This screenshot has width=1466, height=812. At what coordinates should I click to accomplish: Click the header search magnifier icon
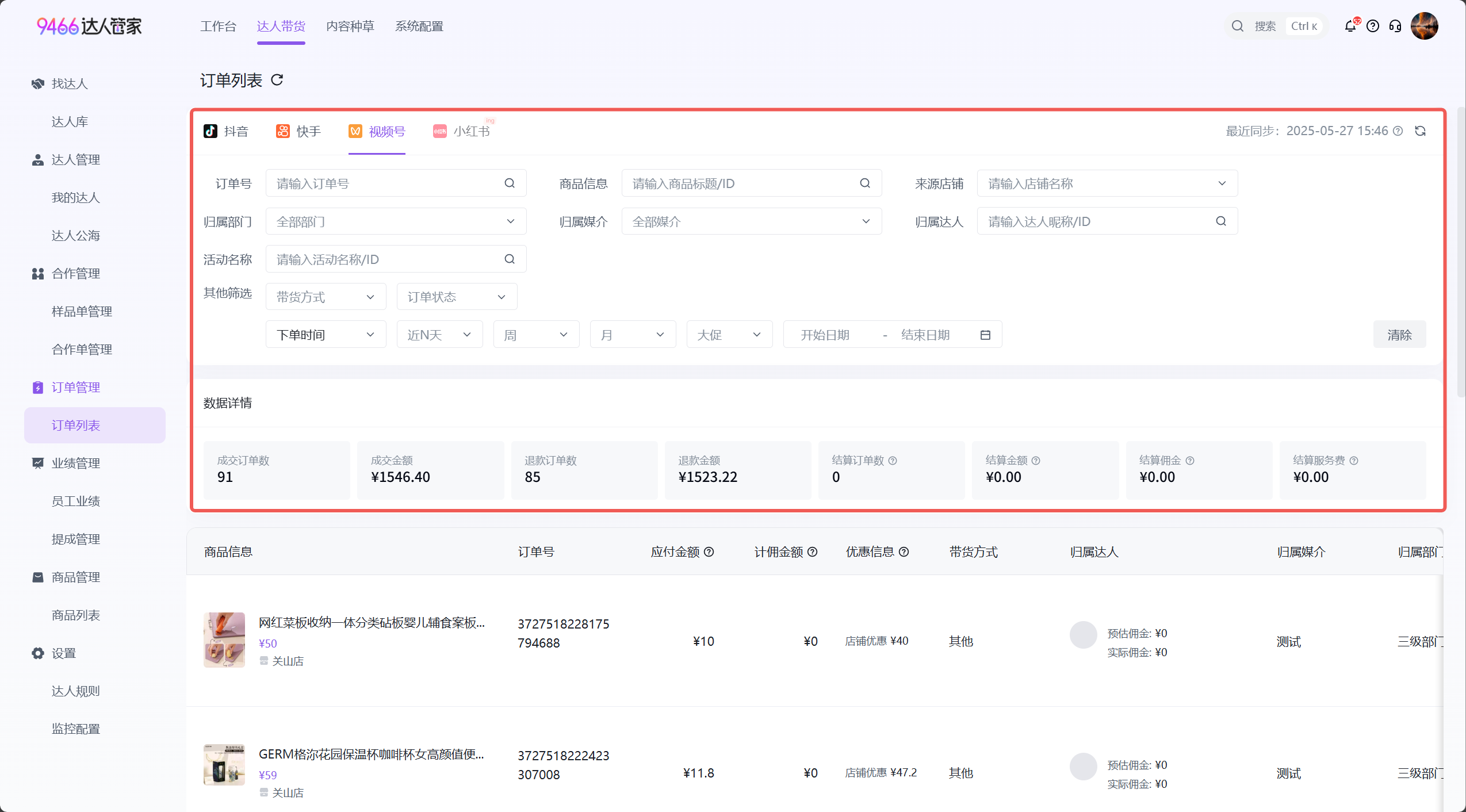1238,26
